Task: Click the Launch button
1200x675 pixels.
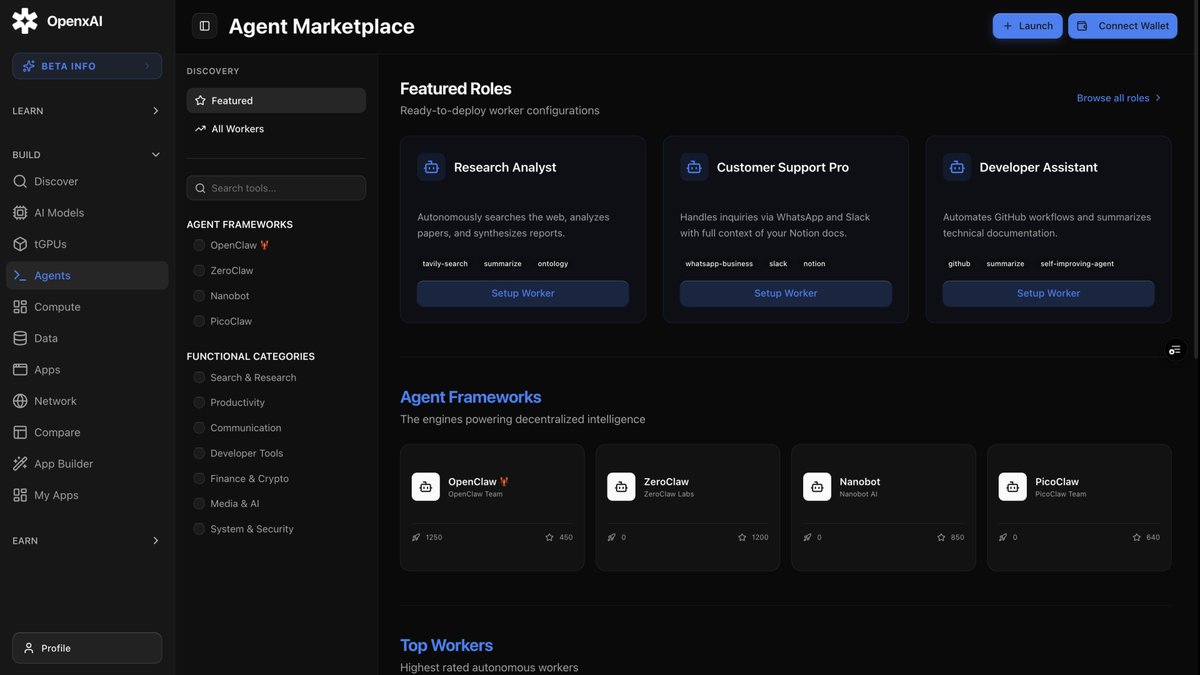Action: pyautogui.click(x=1028, y=26)
